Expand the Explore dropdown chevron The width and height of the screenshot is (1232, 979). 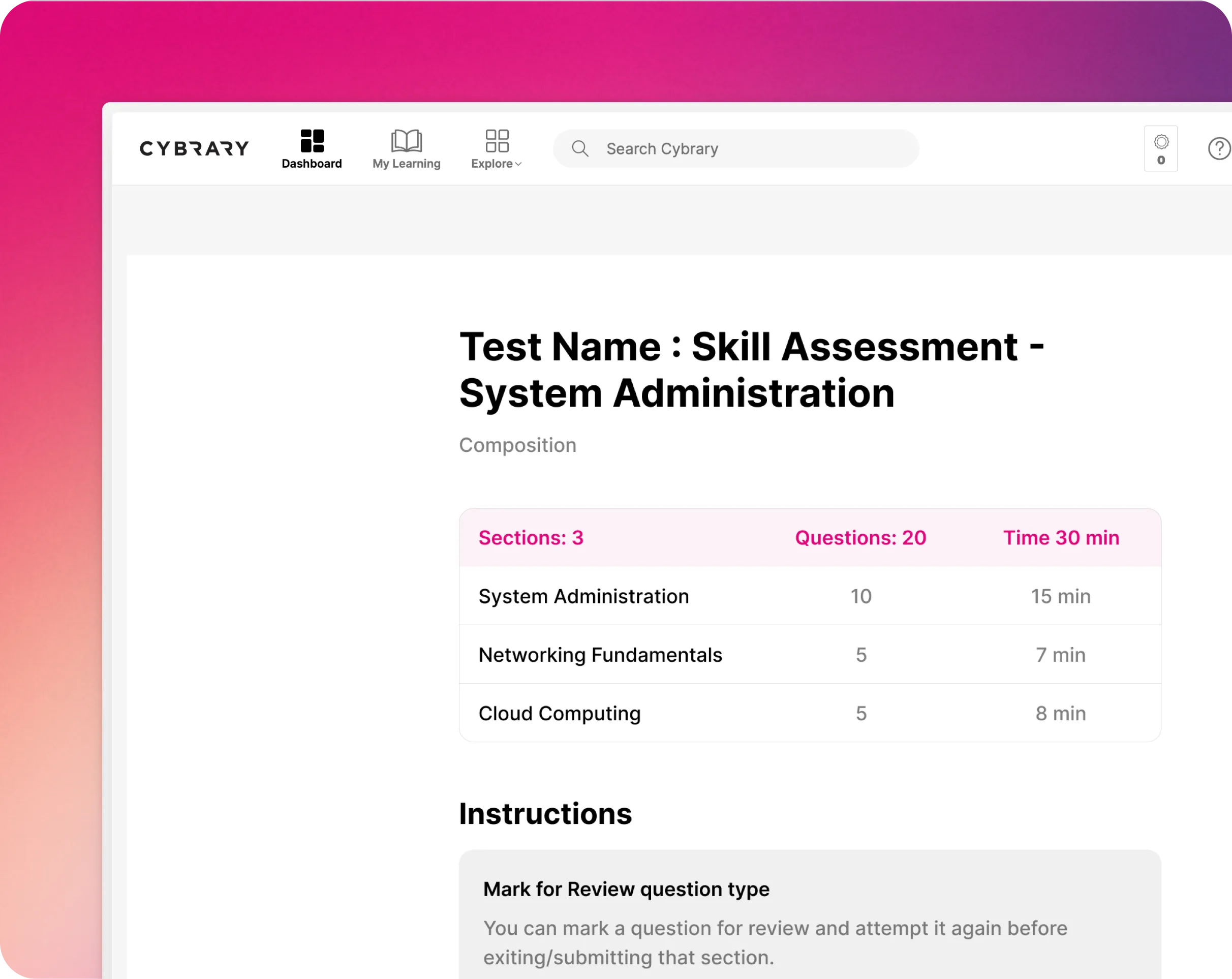pyautogui.click(x=518, y=165)
